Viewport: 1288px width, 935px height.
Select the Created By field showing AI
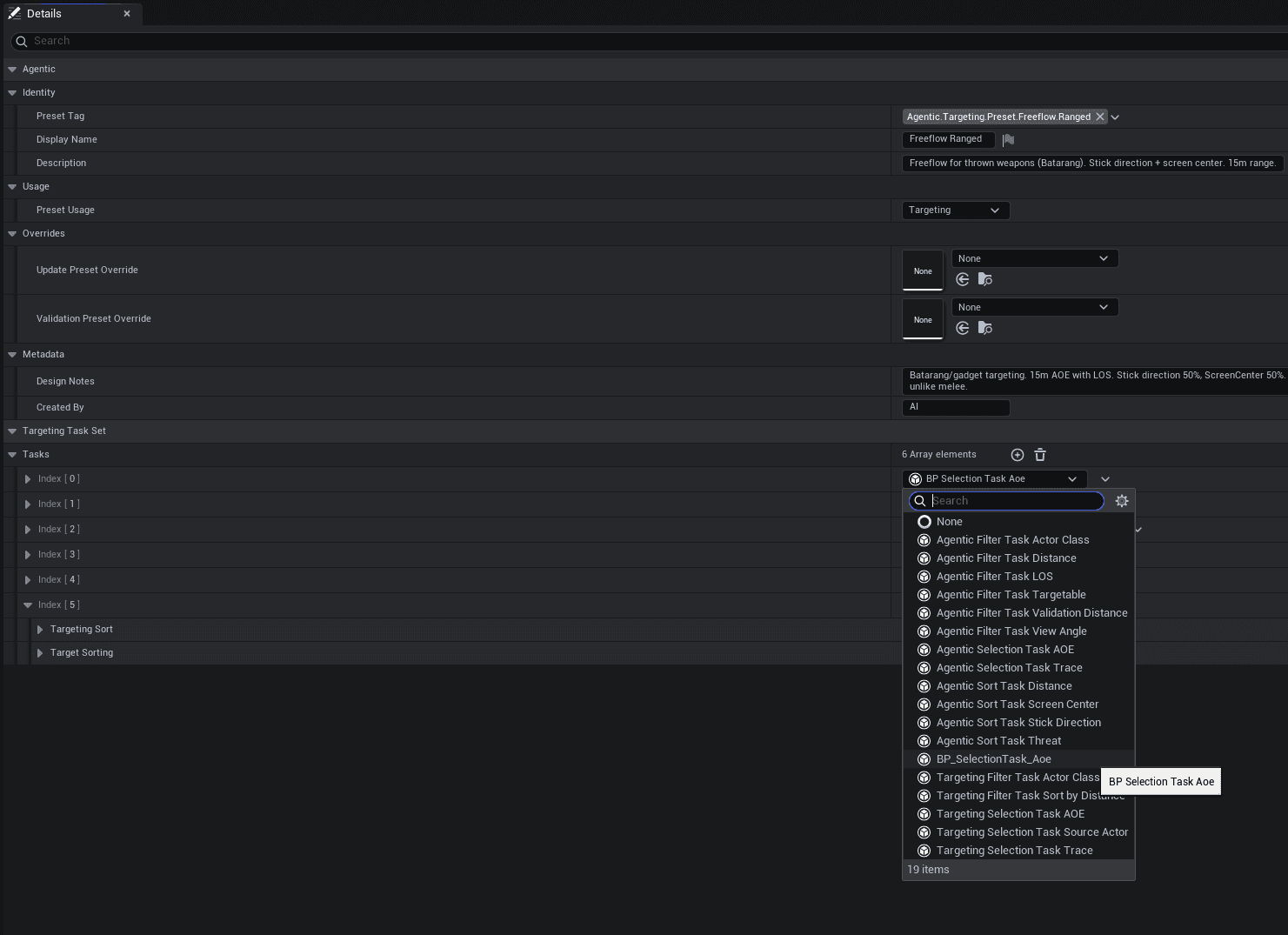tap(956, 407)
